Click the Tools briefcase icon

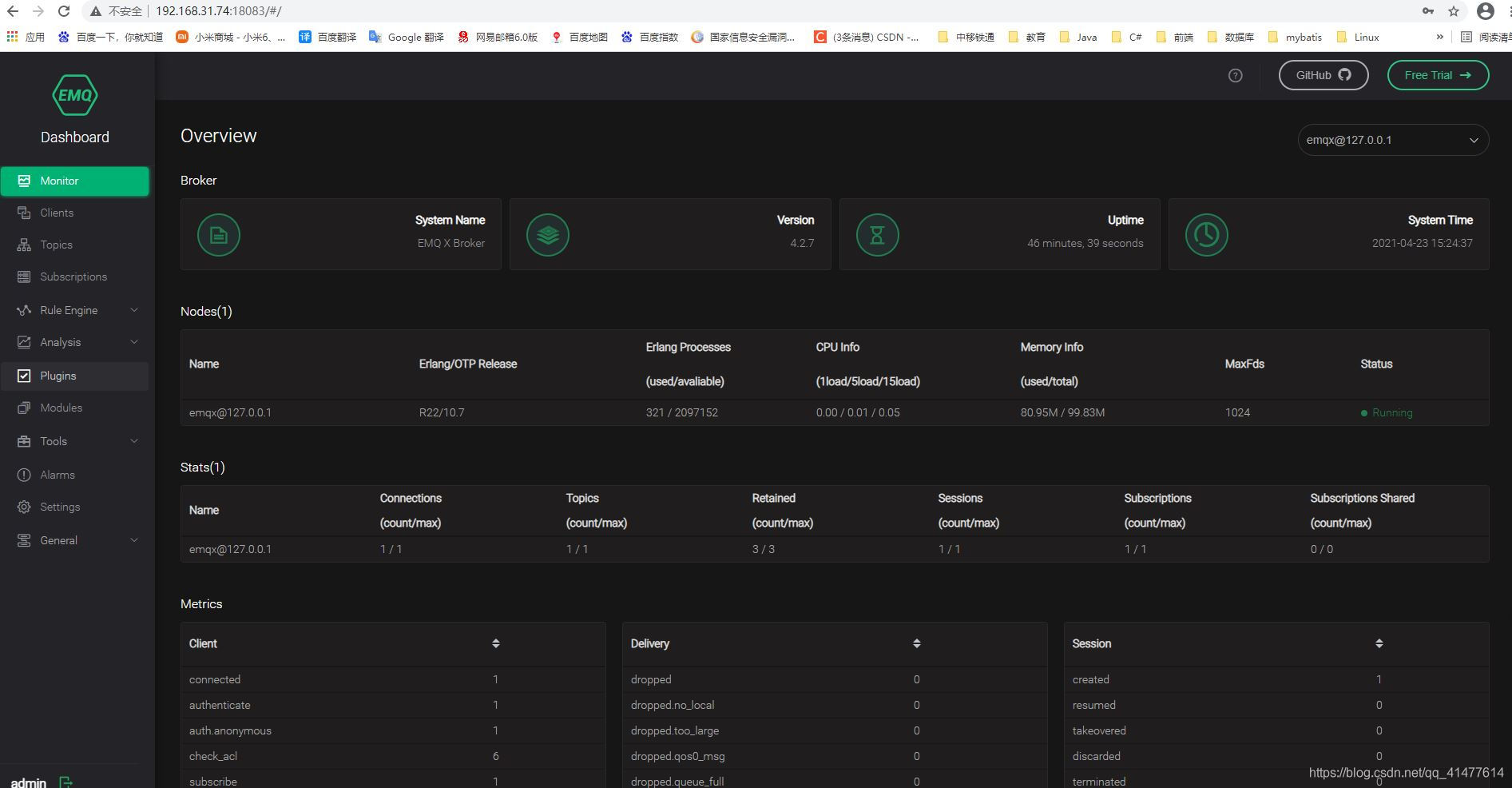coord(24,441)
